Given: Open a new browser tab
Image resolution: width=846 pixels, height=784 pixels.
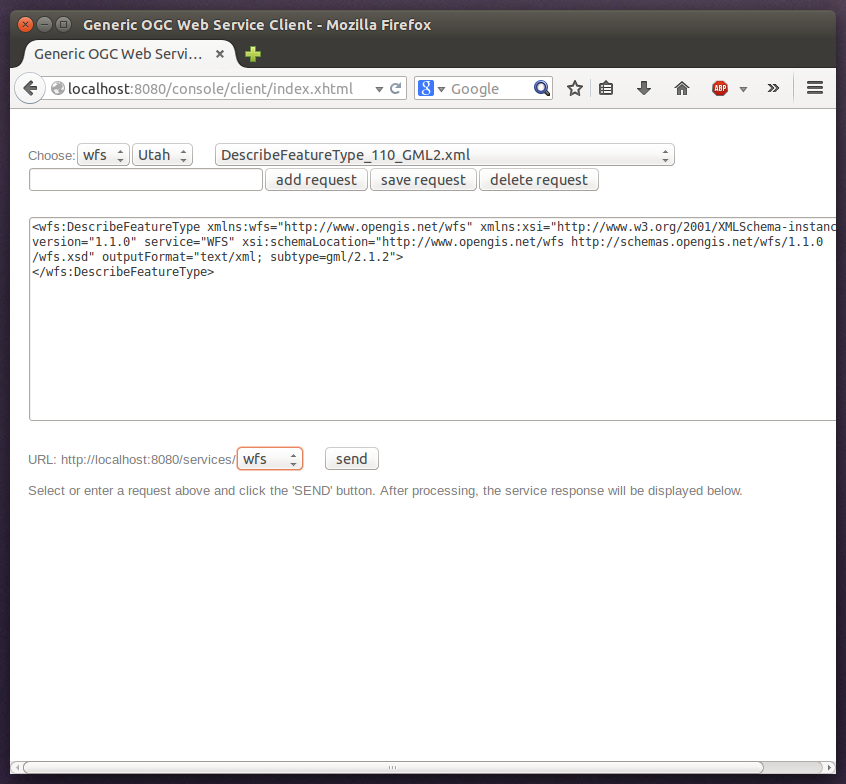Looking at the screenshot, I should click(252, 55).
